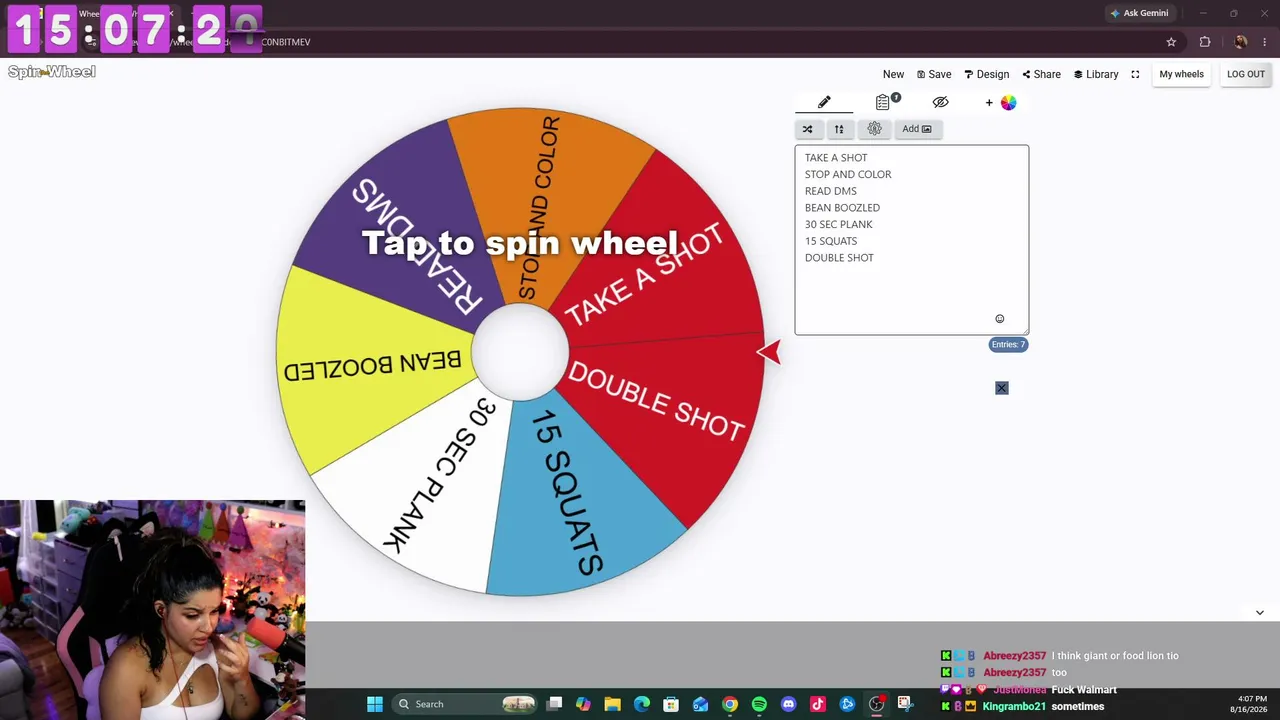This screenshot has height=720, width=1280.
Task: Open TikTok from the taskbar
Action: pyautogui.click(x=818, y=704)
